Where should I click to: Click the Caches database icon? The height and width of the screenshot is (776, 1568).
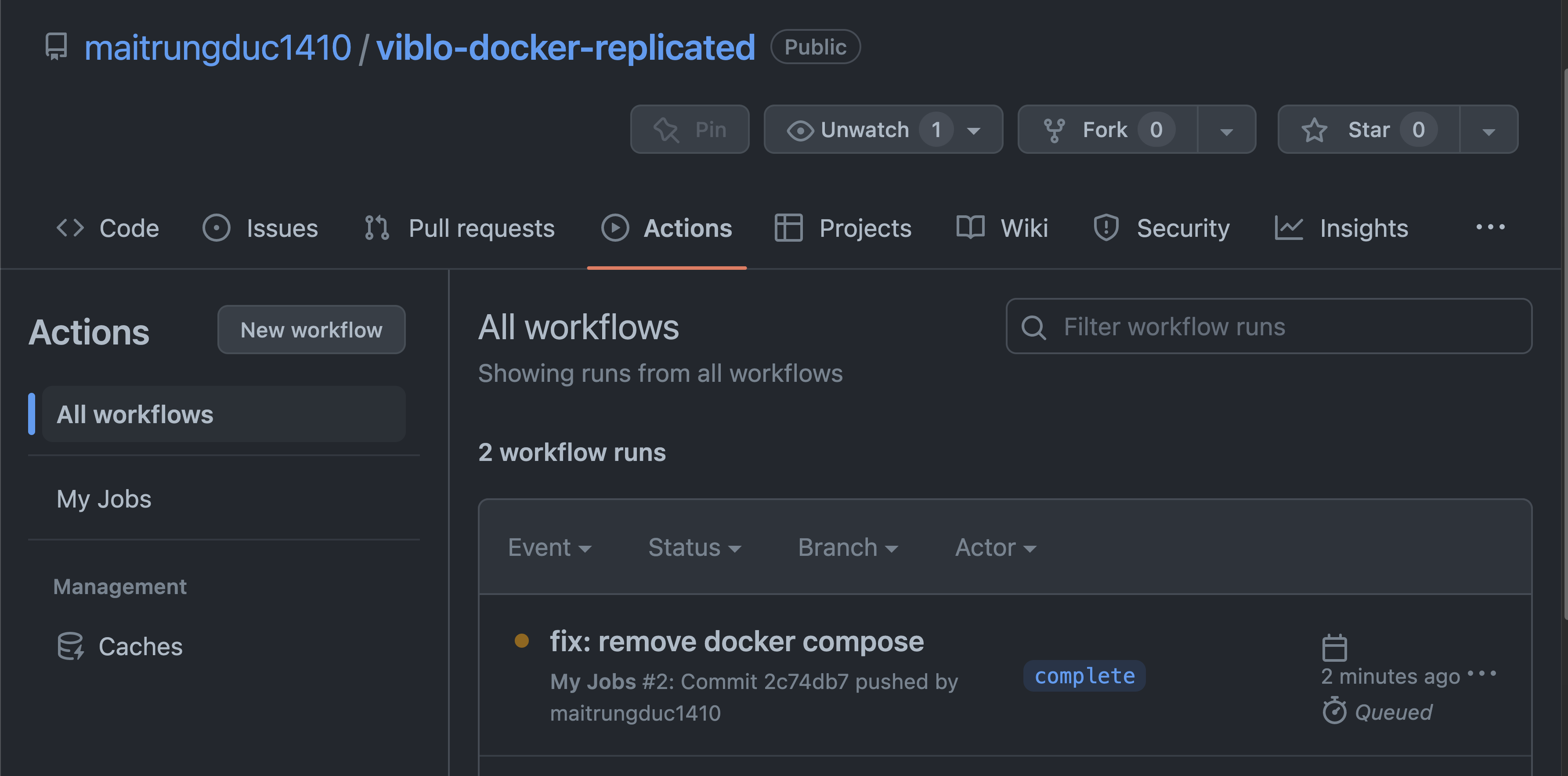click(71, 646)
